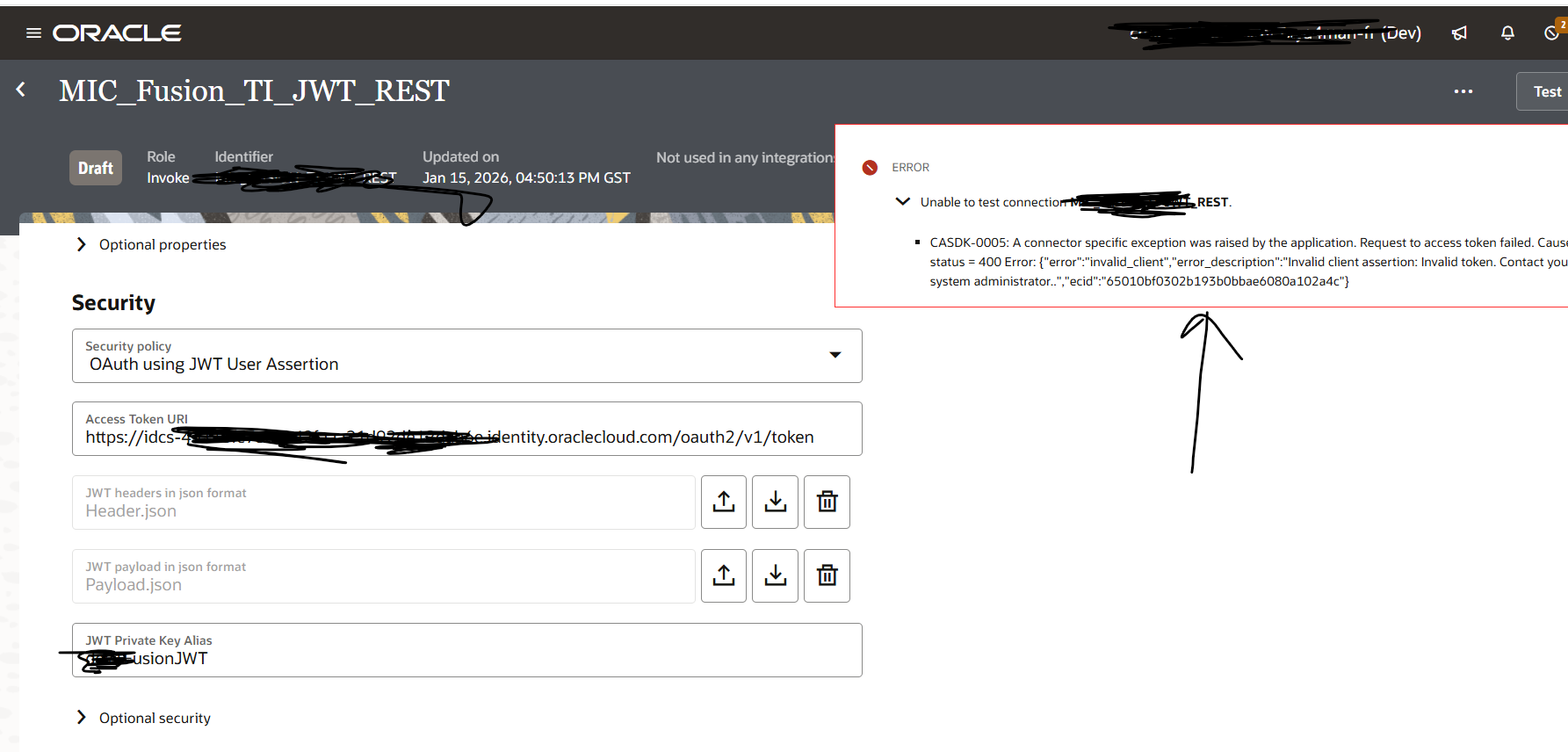Open the notifications bell
Screen dimensions: 1568x752
1507,33
